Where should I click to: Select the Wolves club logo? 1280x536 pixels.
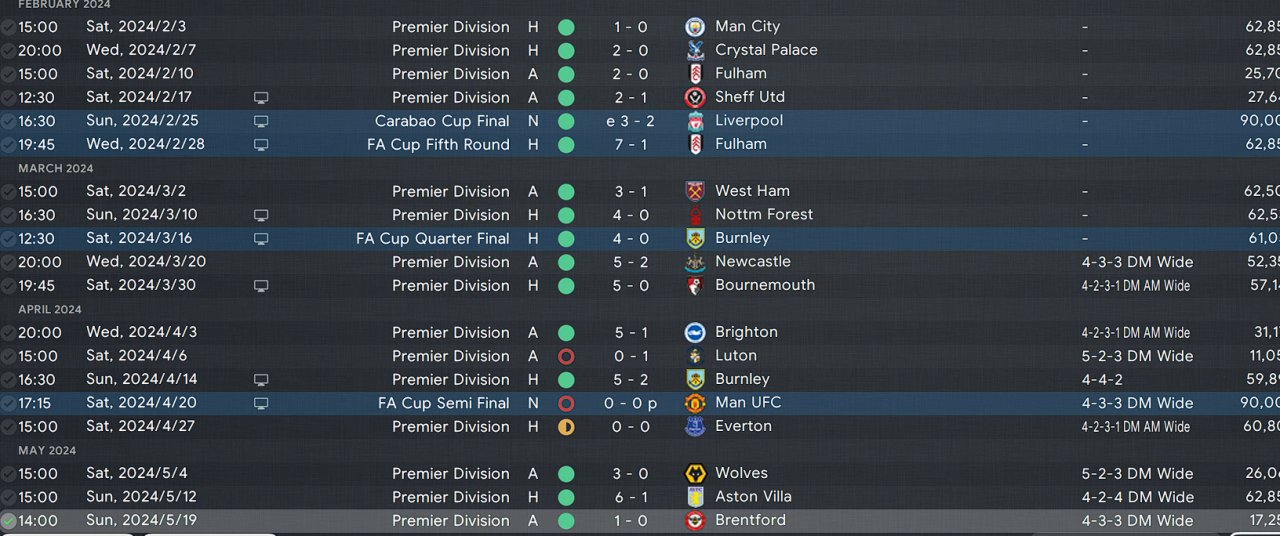(694, 473)
